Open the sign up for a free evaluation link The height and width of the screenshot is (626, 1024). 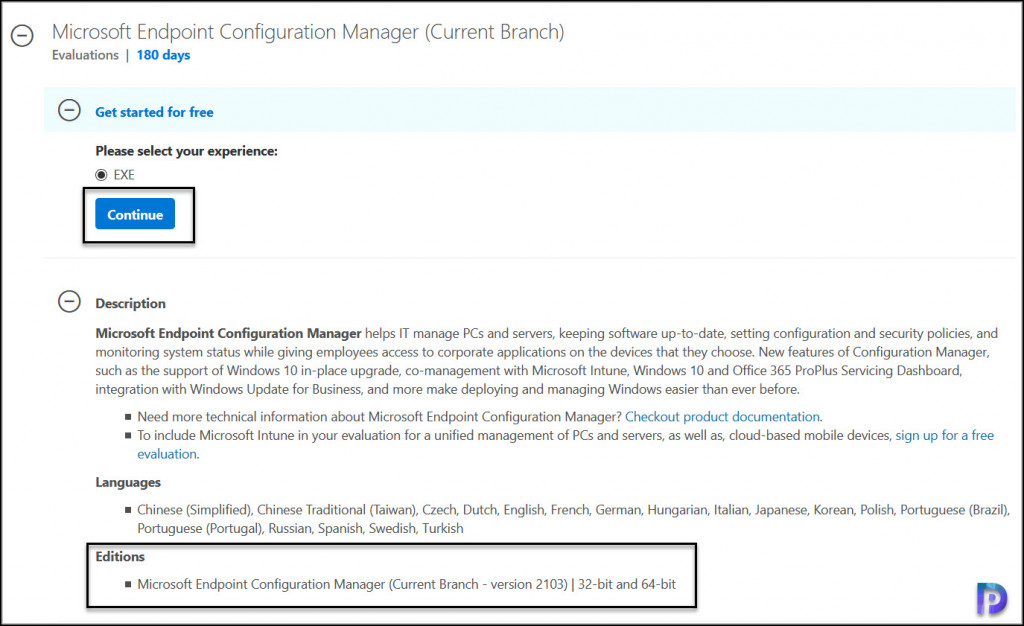point(944,435)
